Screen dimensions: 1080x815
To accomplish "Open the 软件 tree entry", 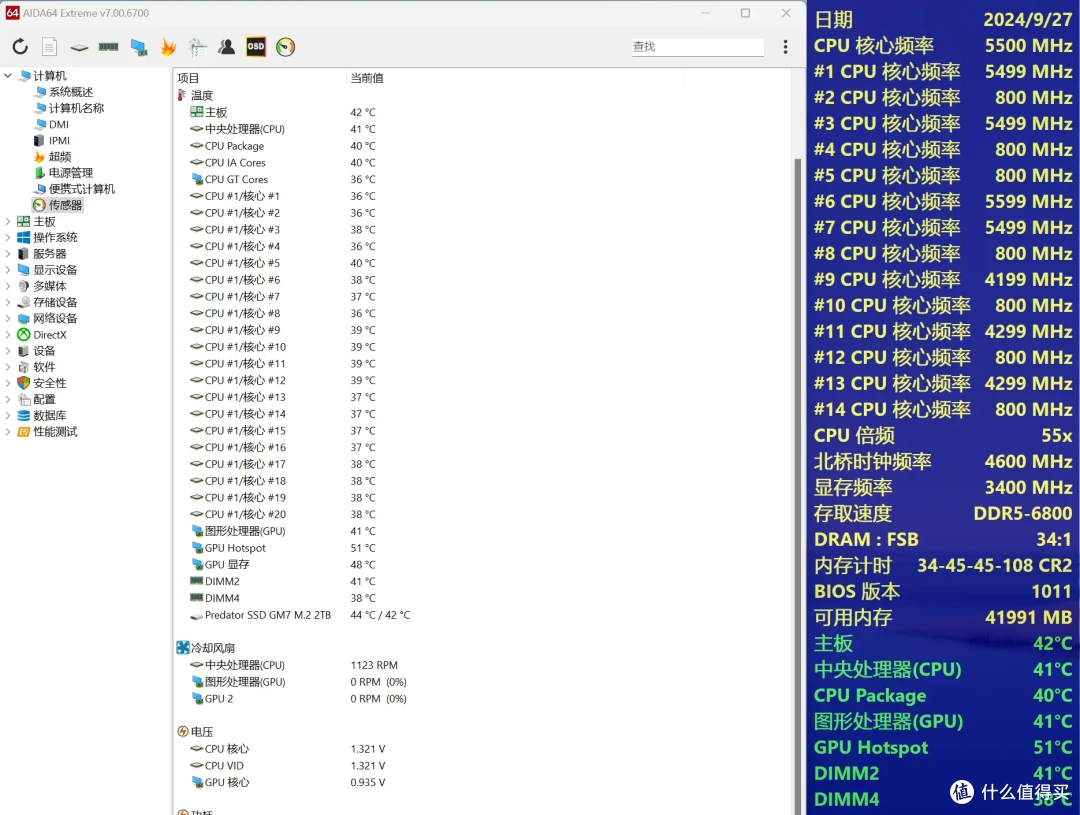I will click(37, 367).
